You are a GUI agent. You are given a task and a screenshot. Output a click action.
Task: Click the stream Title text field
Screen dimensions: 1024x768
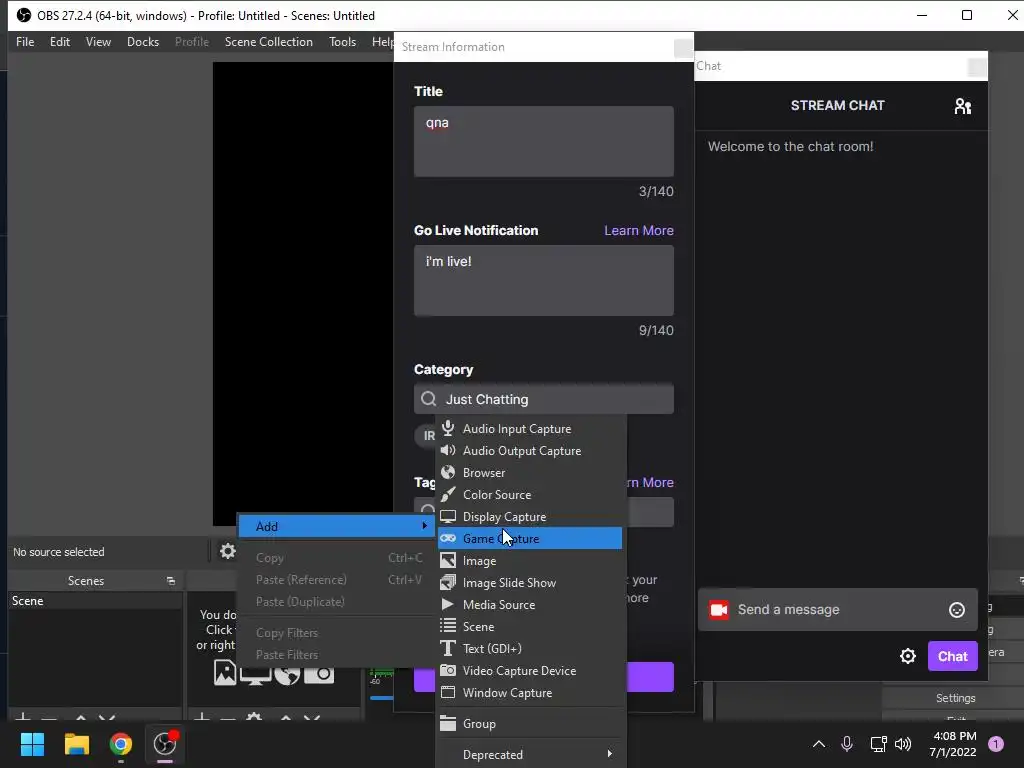point(543,141)
